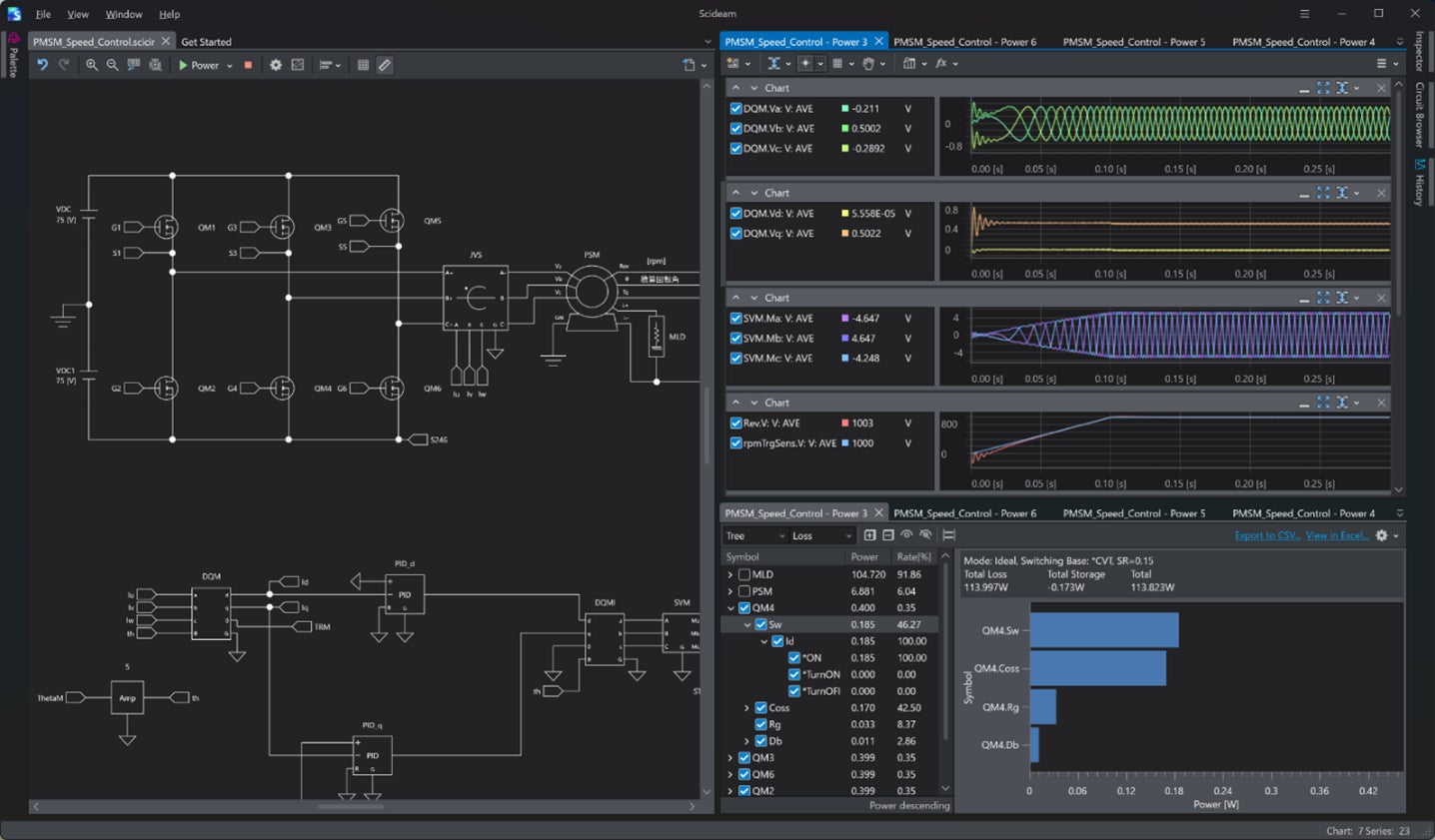Click the Export to CSV link

[1266, 536]
